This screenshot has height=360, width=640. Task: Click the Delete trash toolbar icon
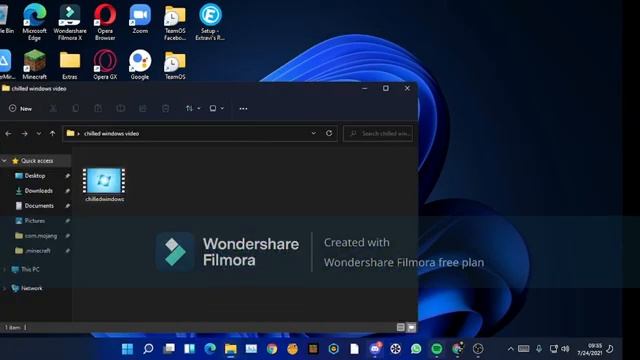(x=165, y=109)
